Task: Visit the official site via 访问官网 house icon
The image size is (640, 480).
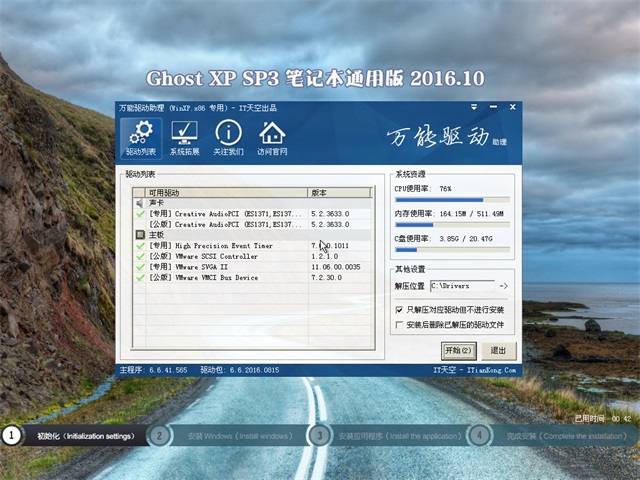Action: [x=272, y=138]
